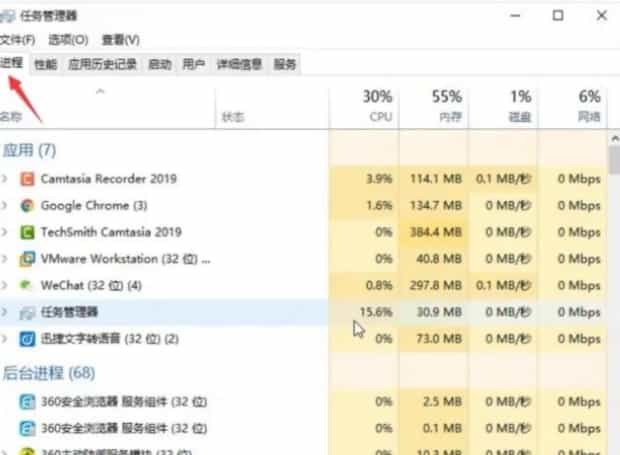Click the 任务管理器 process row icon

pos(27,312)
